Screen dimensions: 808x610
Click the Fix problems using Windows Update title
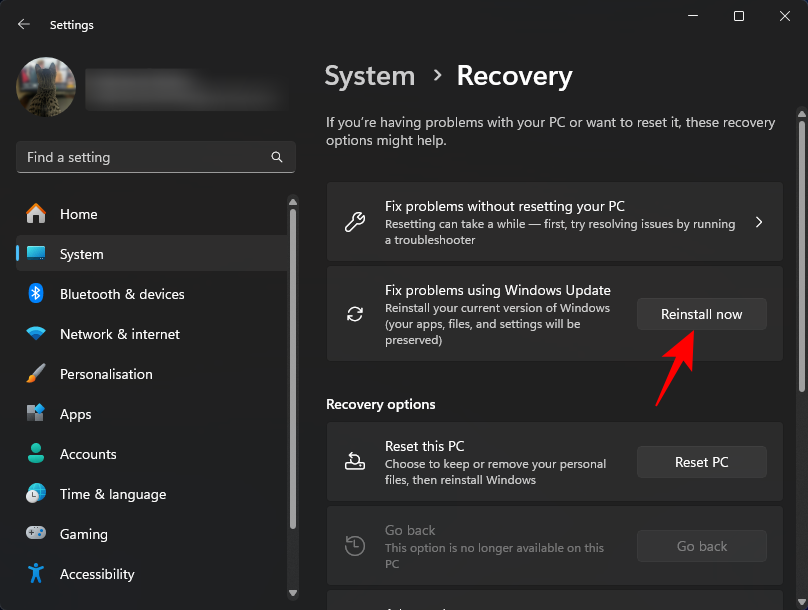click(498, 290)
